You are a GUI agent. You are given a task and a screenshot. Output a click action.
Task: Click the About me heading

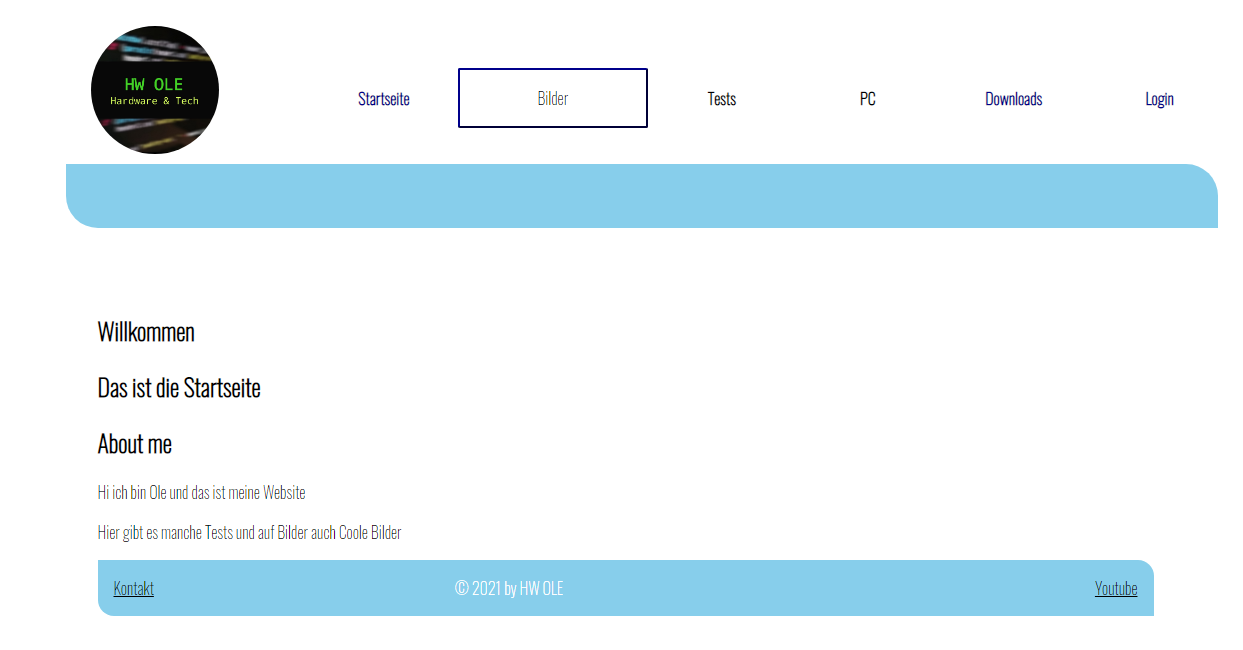pos(135,444)
